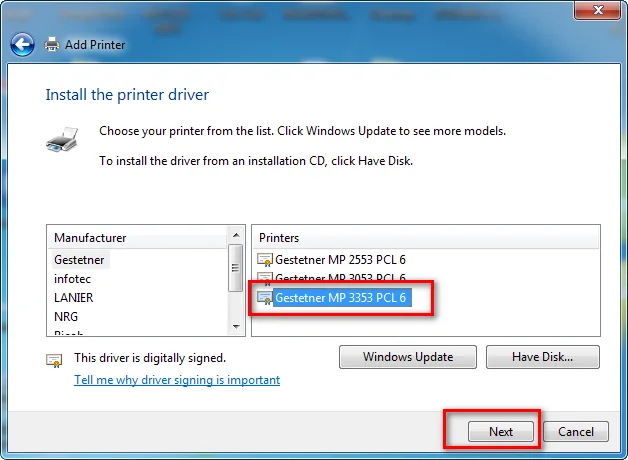
Task: Click the Manufacturer column header
Action: (x=137, y=238)
